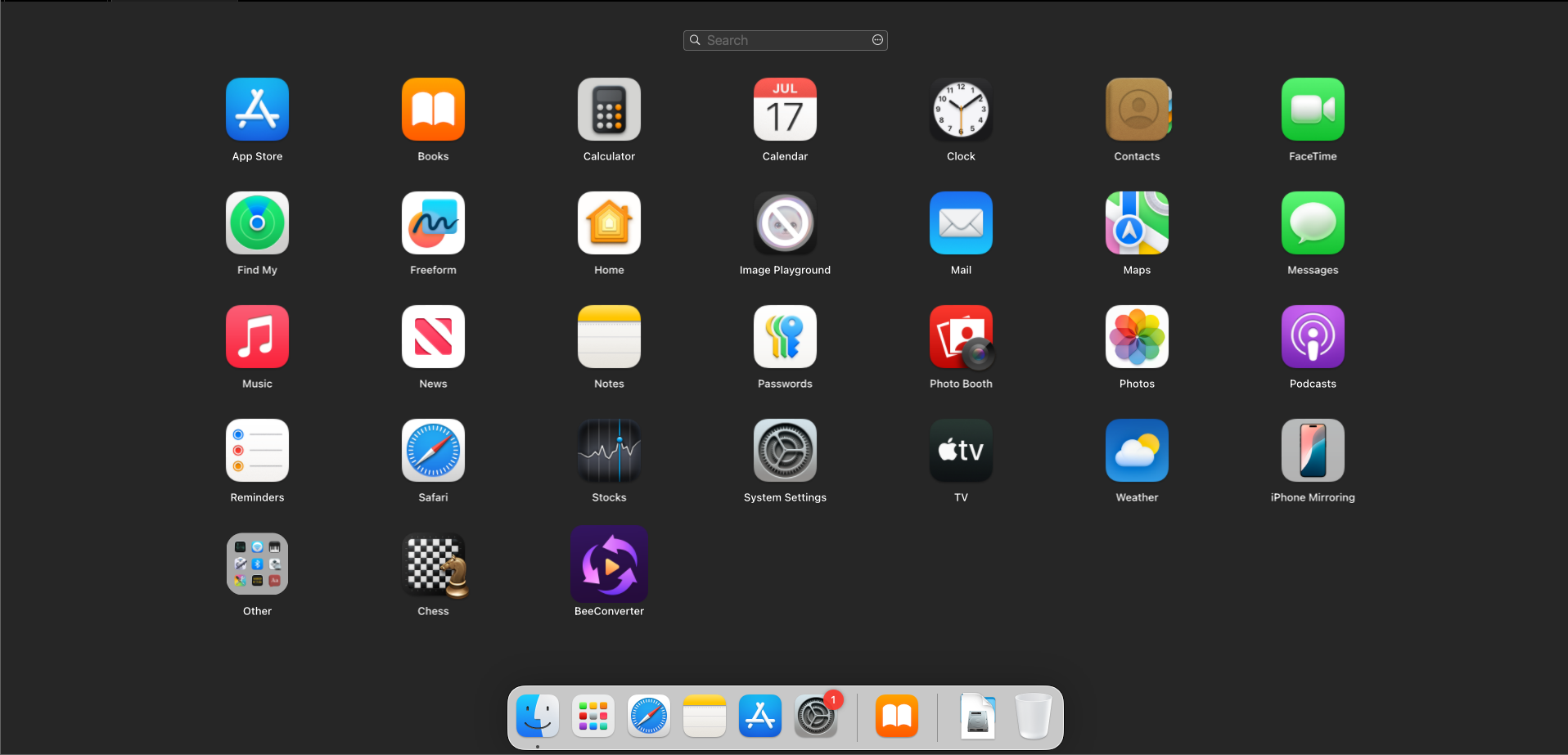Screen dimensions: 1568x755
Task: Expand the Other apps folder
Action: tap(257, 564)
